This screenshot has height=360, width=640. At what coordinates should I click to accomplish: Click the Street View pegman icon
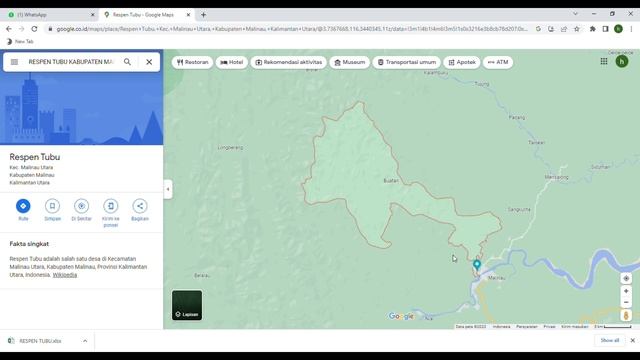[x=626, y=316]
